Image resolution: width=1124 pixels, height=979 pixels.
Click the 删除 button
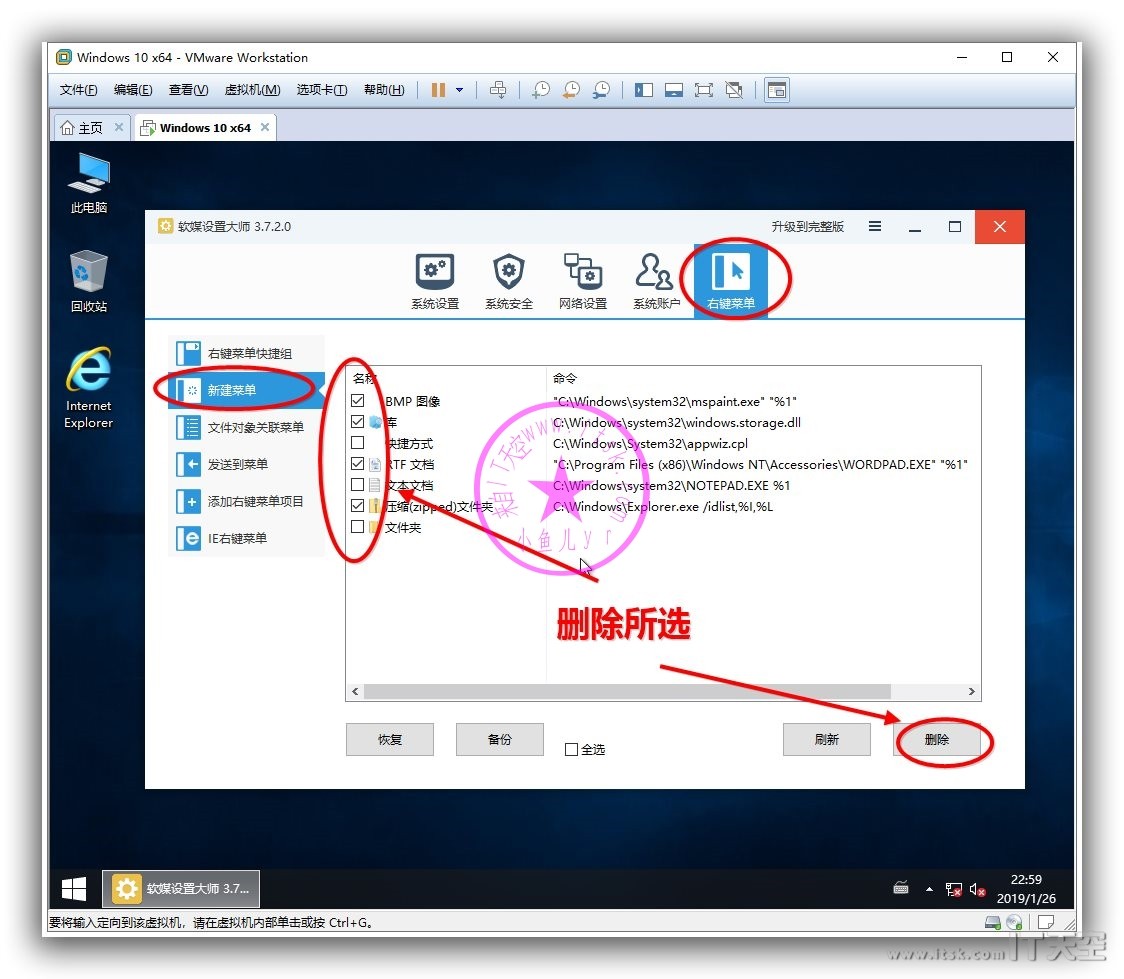click(937, 740)
